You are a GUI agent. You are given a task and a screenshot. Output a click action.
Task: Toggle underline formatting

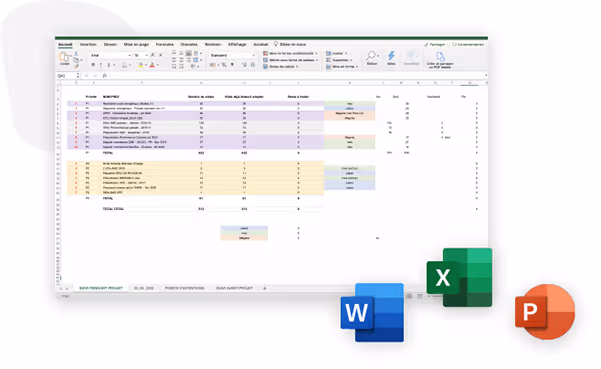(x=109, y=65)
